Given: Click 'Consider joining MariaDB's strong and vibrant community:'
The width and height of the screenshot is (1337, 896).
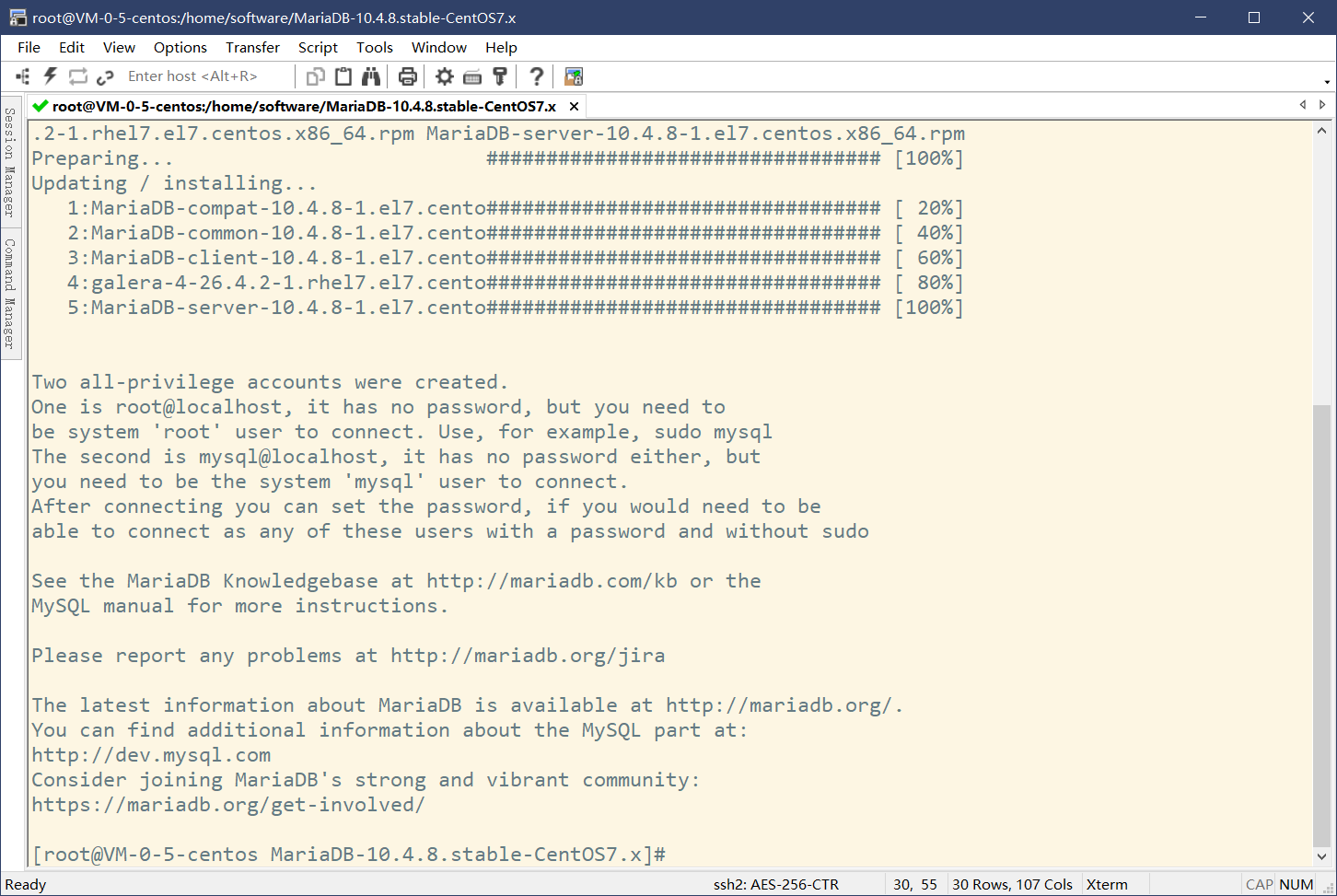Looking at the screenshot, I should (366, 780).
